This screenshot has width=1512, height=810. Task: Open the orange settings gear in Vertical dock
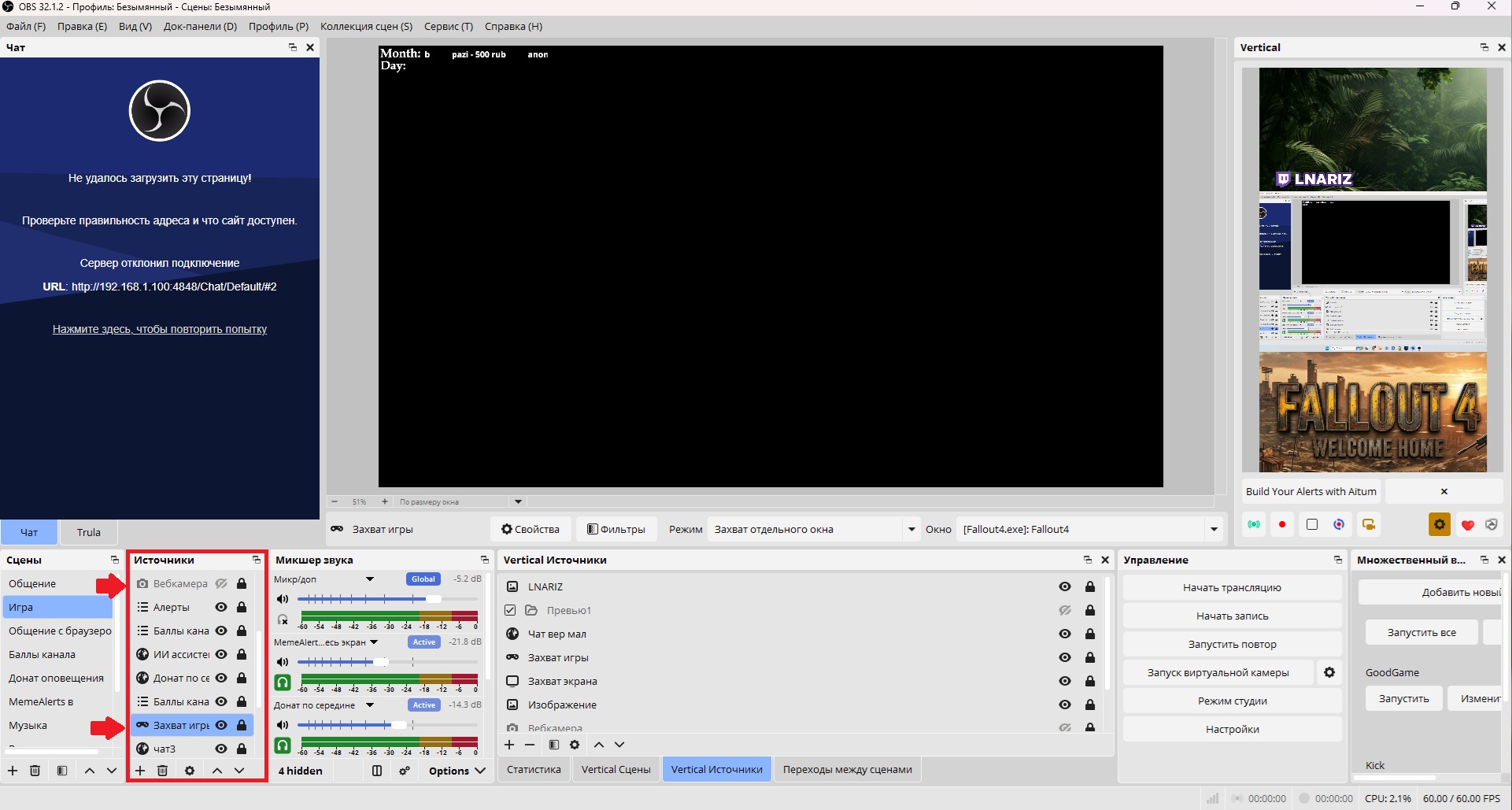click(1440, 524)
